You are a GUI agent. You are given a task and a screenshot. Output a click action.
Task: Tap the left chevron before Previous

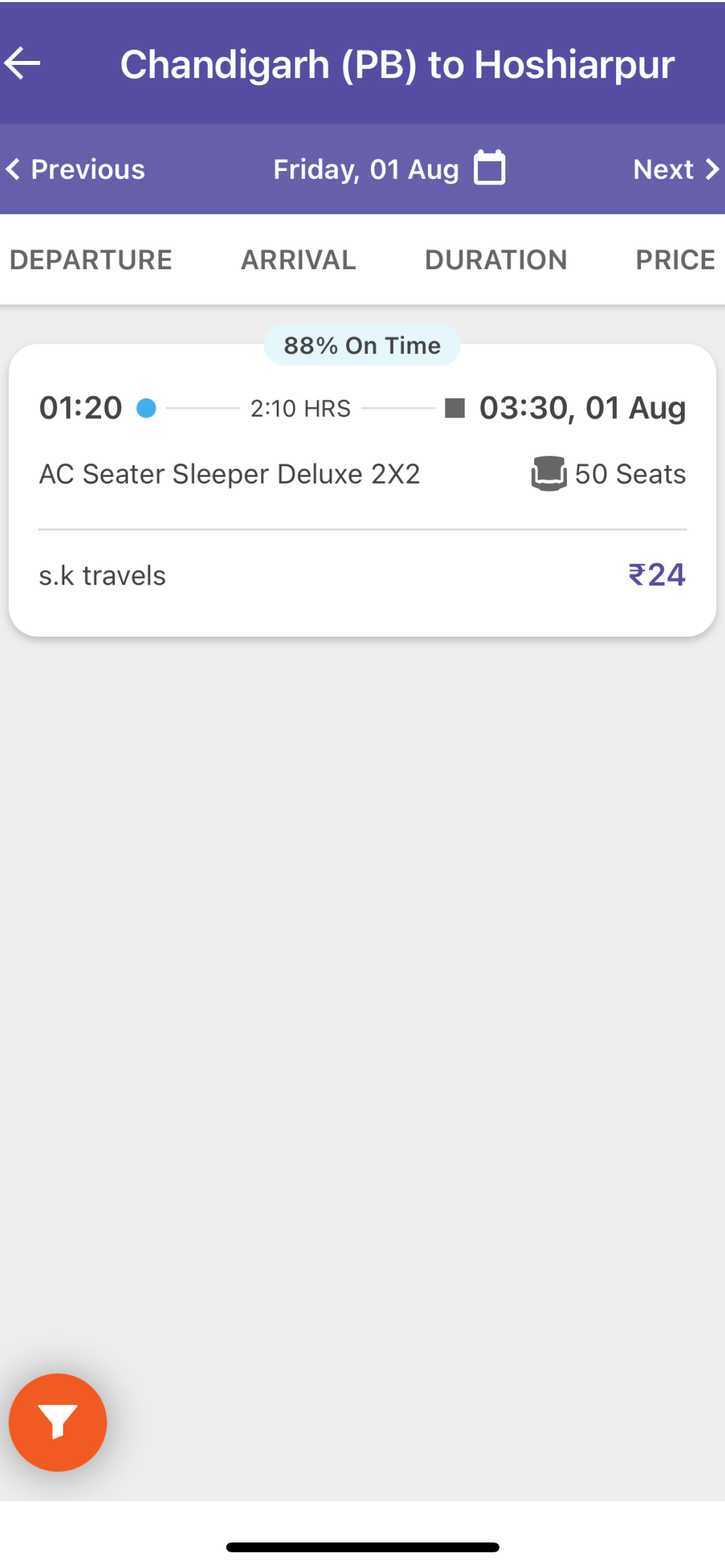[x=13, y=169]
